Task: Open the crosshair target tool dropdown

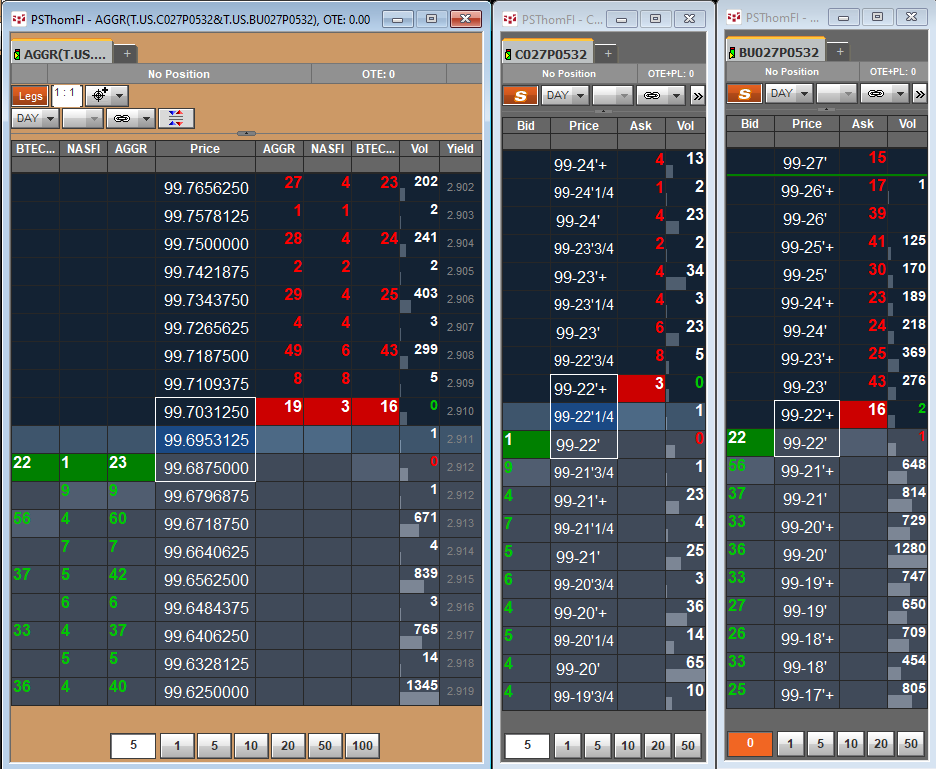Action: pos(107,95)
